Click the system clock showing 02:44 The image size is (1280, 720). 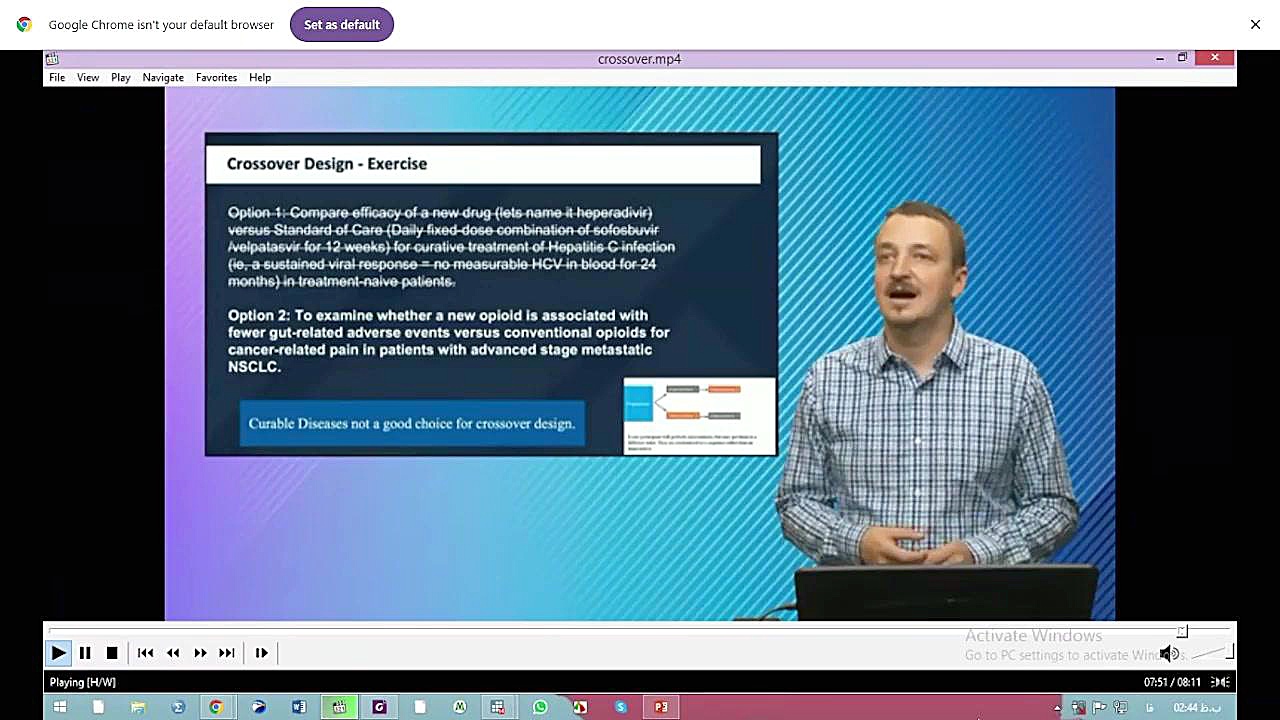pyautogui.click(x=1197, y=707)
